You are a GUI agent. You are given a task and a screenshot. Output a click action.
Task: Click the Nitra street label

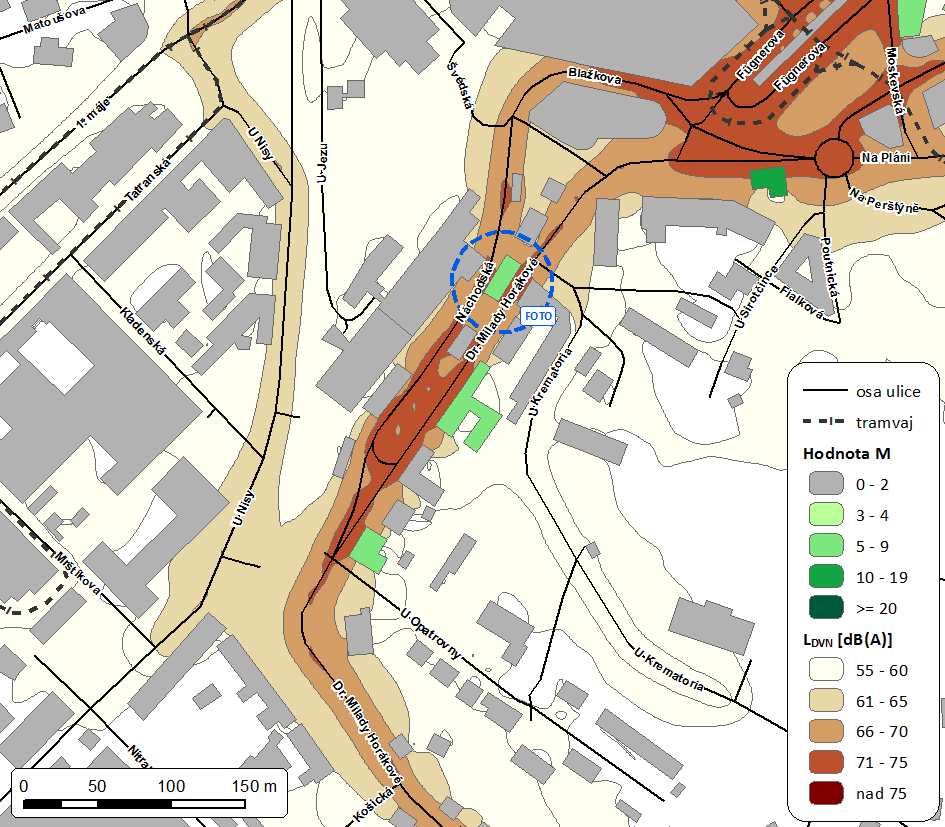click(x=142, y=757)
